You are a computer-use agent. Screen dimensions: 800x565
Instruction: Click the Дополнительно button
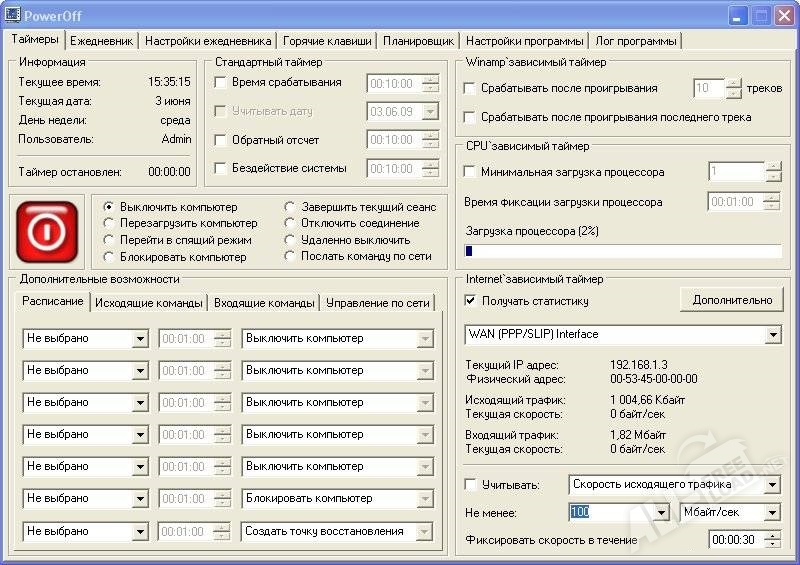pos(731,300)
